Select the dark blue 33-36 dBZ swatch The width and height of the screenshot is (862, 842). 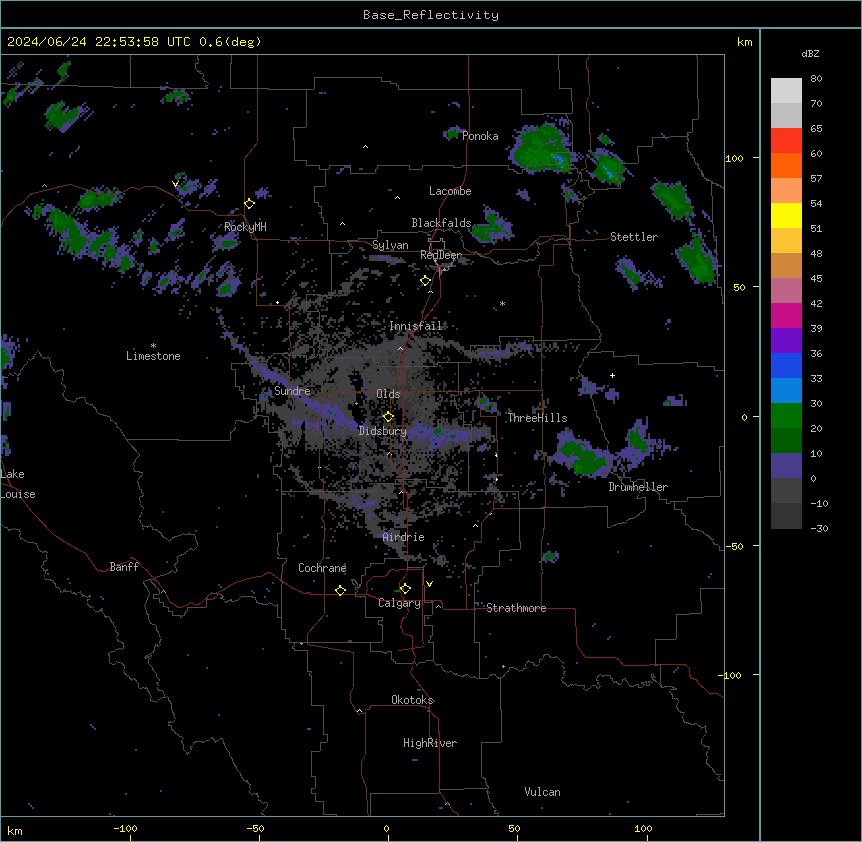click(x=786, y=365)
